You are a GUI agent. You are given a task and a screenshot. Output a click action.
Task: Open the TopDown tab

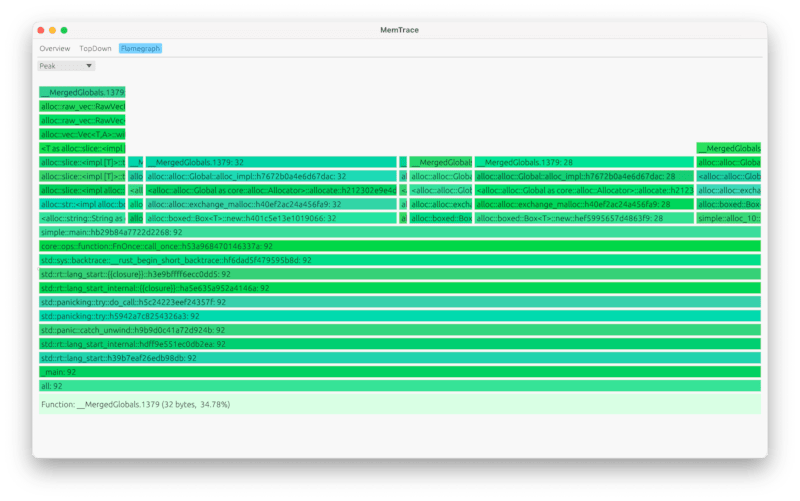coord(95,48)
